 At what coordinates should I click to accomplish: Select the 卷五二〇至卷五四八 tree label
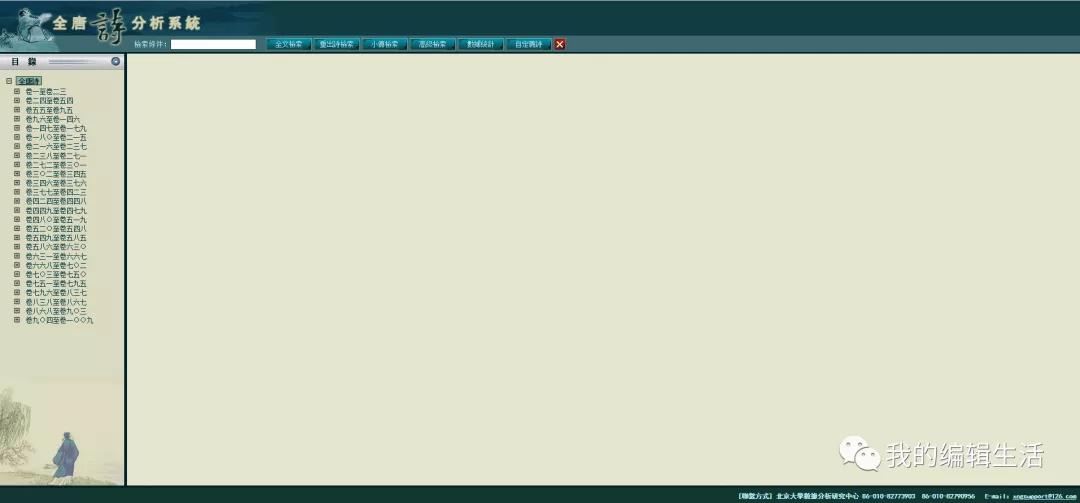pyautogui.click(x=56, y=229)
